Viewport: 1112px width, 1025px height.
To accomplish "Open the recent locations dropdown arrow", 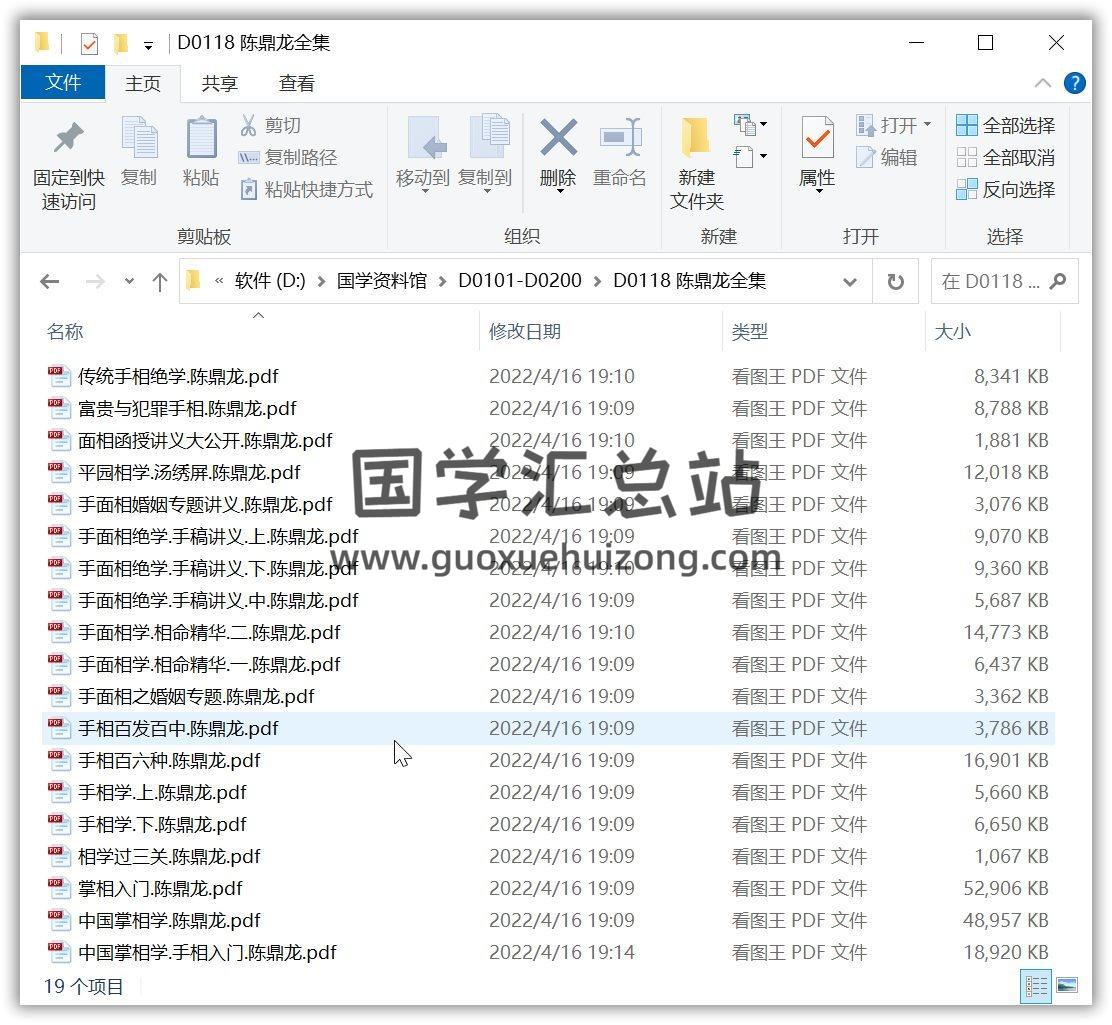I will coord(129,282).
